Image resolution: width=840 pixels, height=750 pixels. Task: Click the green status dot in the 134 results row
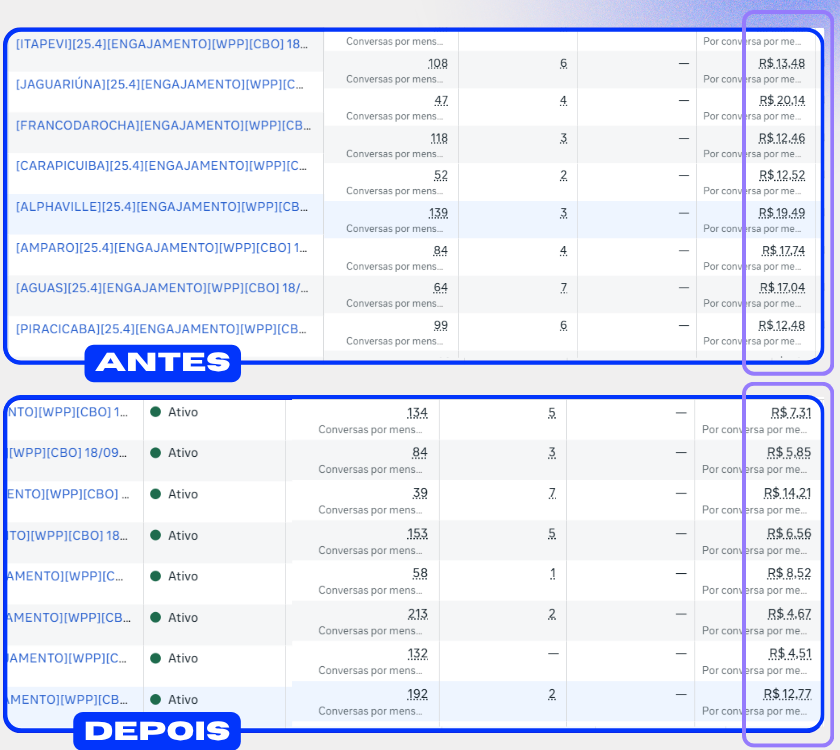pos(155,412)
